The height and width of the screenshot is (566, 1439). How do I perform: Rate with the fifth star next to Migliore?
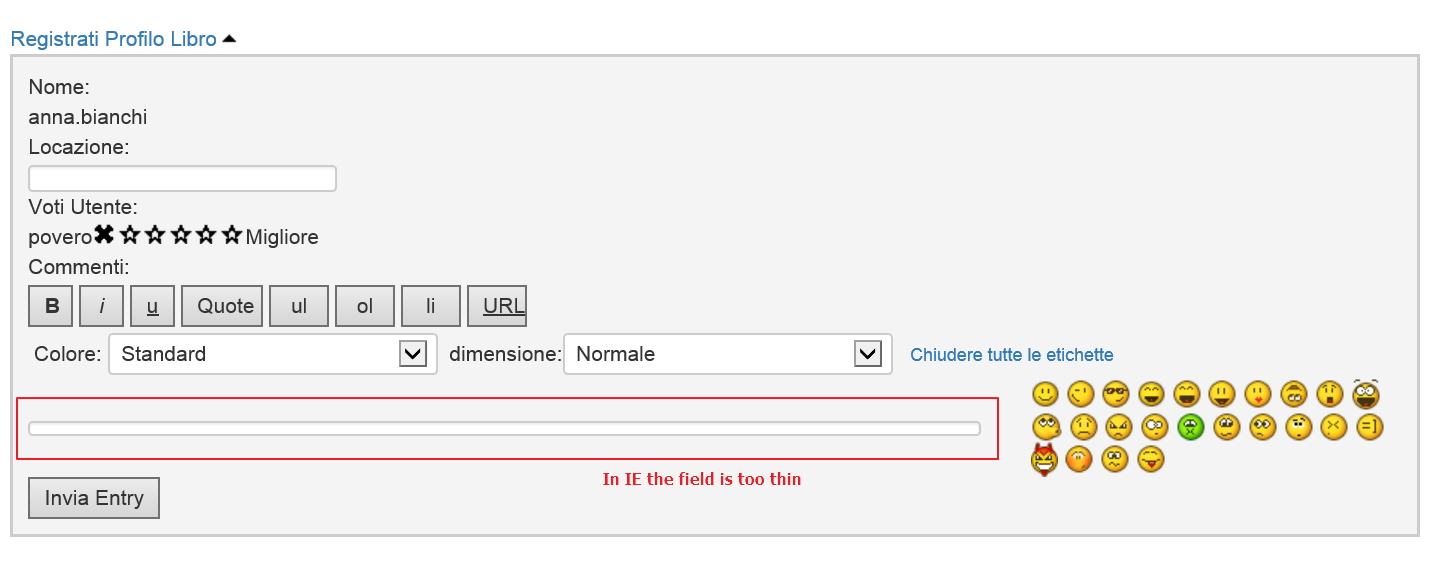tap(232, 235)
